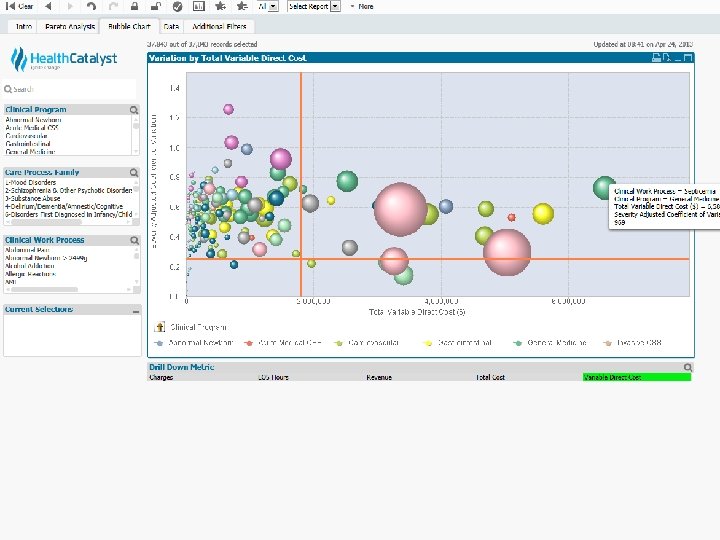The width and height of the screenshot is (720, 540).
Task: Select 1-Mood Disorders in Care Process Family
Action: (x=68, y=182)
